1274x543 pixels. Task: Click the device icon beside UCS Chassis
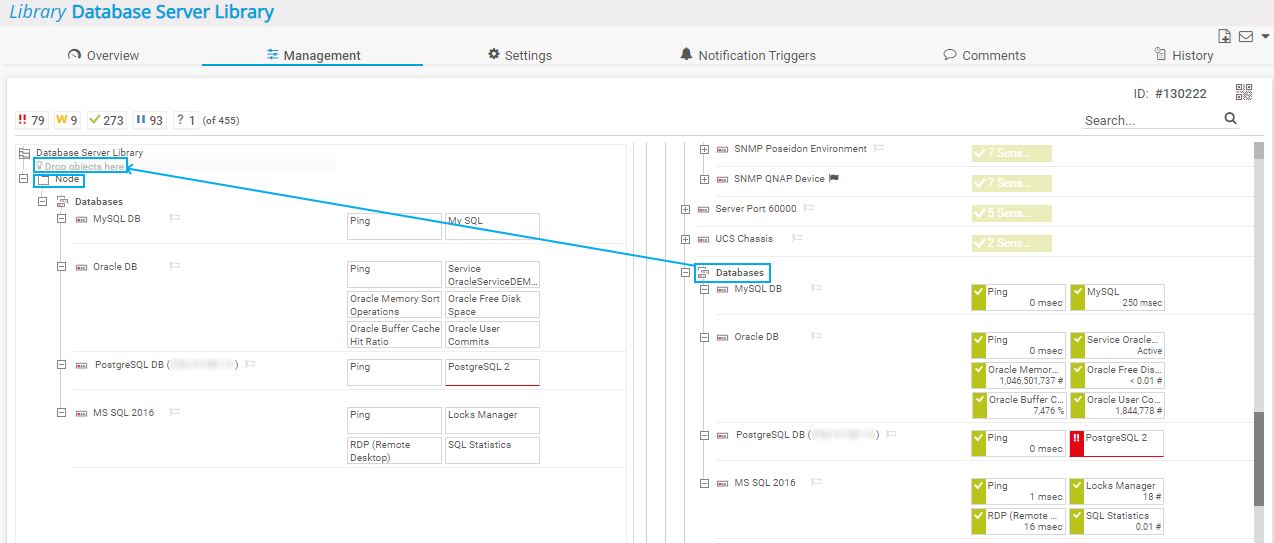click(x=703, y=239)
